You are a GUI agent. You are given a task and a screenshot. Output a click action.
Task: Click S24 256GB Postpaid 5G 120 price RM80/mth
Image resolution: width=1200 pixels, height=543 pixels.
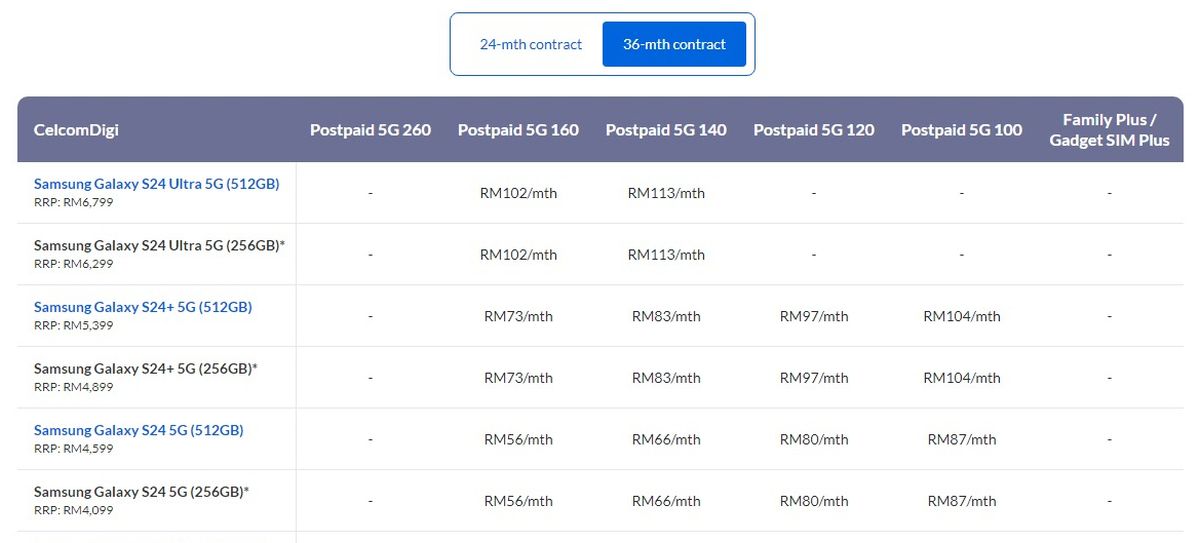(x=814, y=500)
